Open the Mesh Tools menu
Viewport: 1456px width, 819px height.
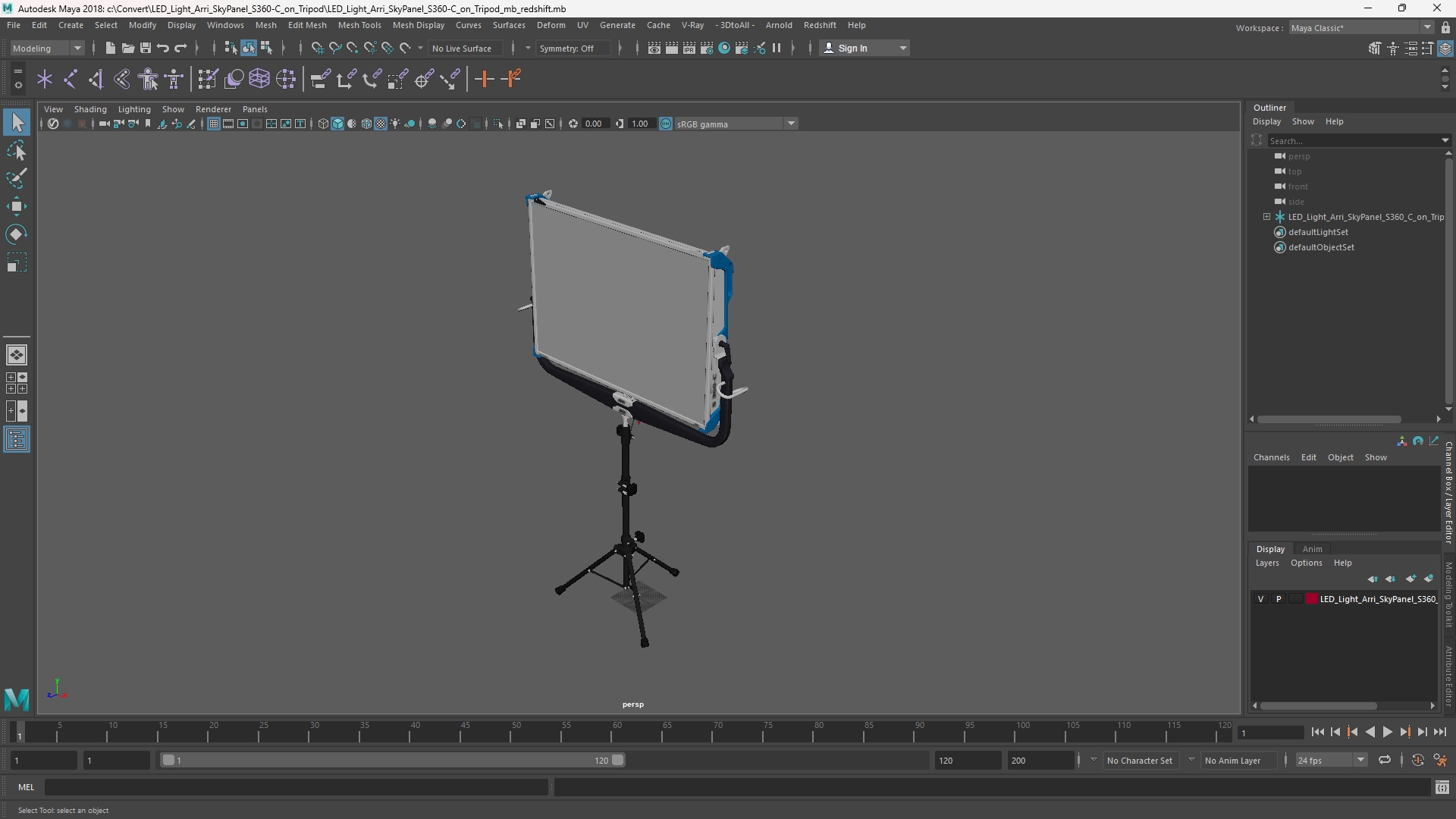pos(359,25)
